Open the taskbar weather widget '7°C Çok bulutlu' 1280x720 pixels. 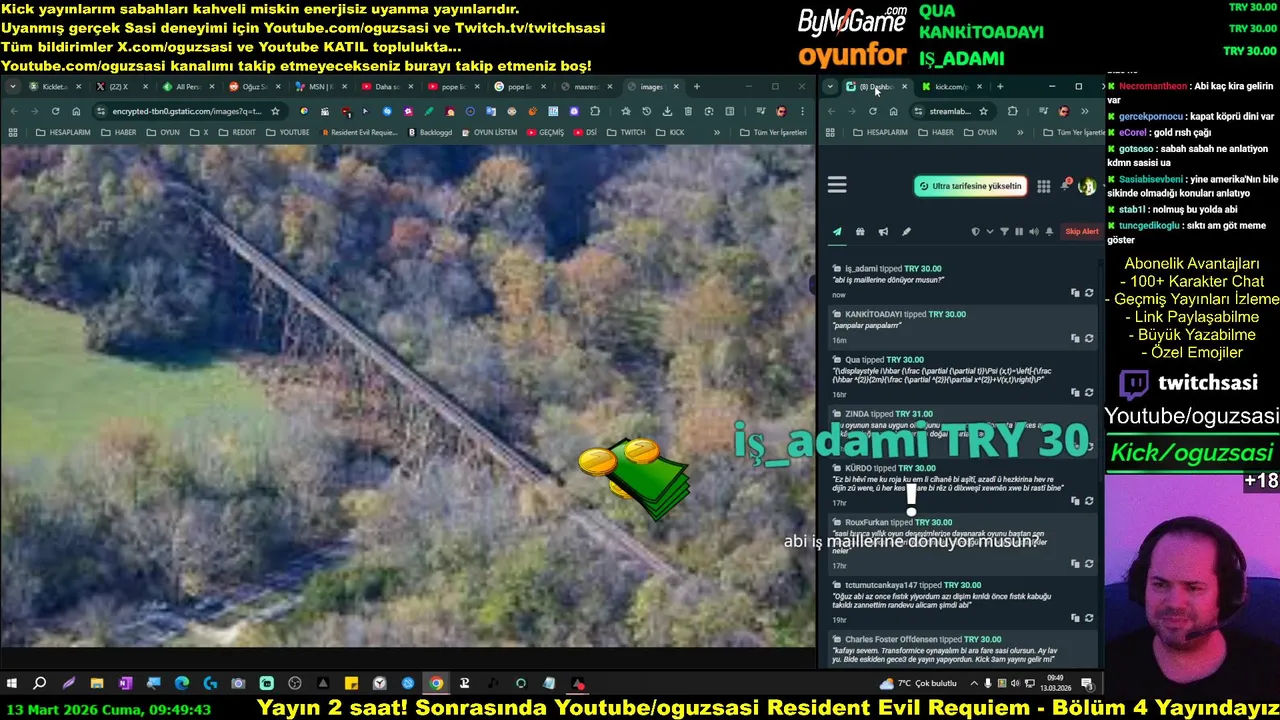918,684
